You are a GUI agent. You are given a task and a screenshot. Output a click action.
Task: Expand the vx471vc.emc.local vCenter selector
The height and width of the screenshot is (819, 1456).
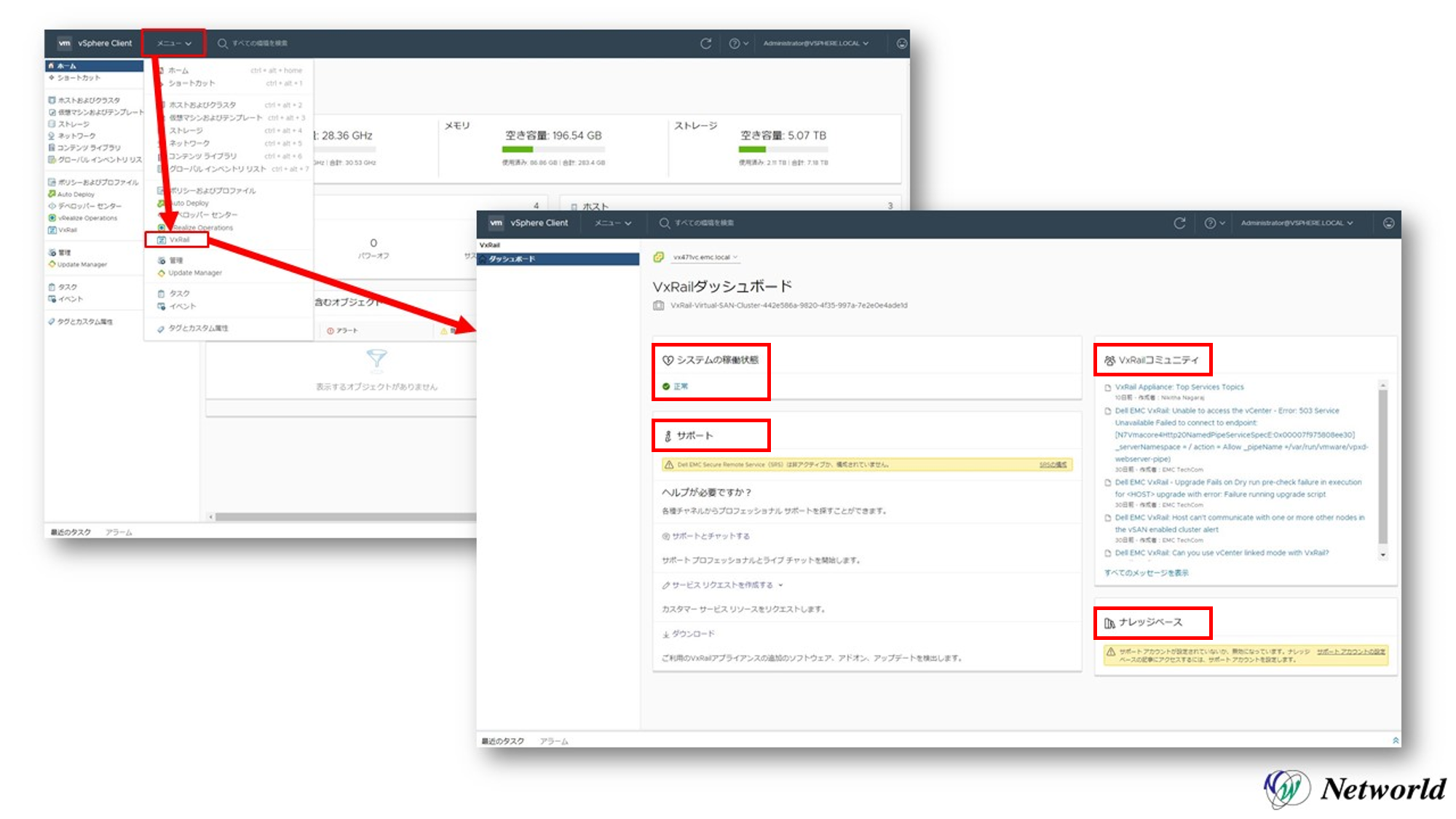coord(705,257)
